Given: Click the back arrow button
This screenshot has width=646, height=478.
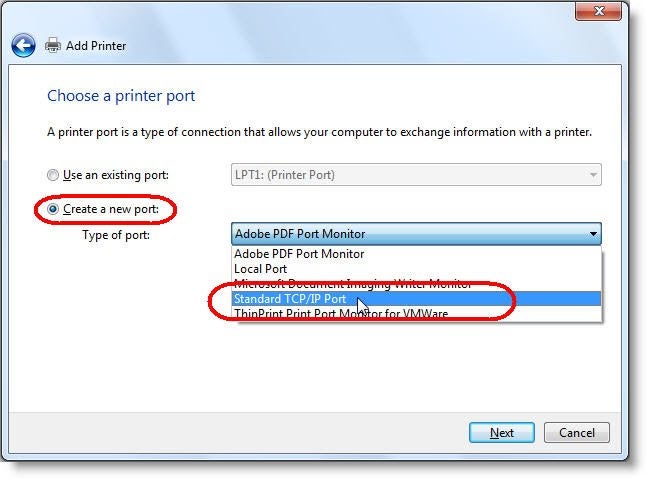Looking at the screenshot, I should [x=23, y=45].
